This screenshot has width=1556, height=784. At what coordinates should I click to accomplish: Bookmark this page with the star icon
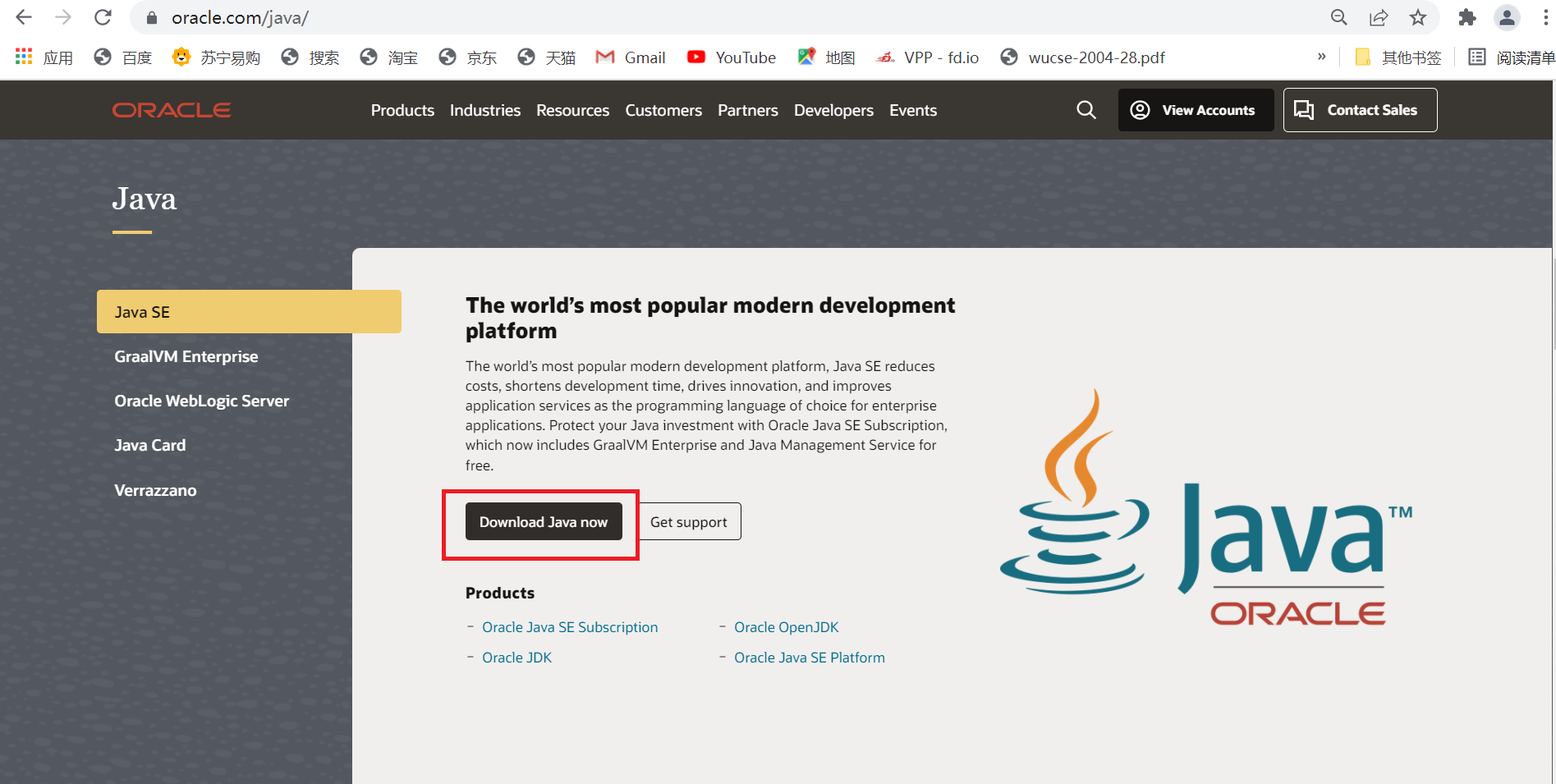1418,17
